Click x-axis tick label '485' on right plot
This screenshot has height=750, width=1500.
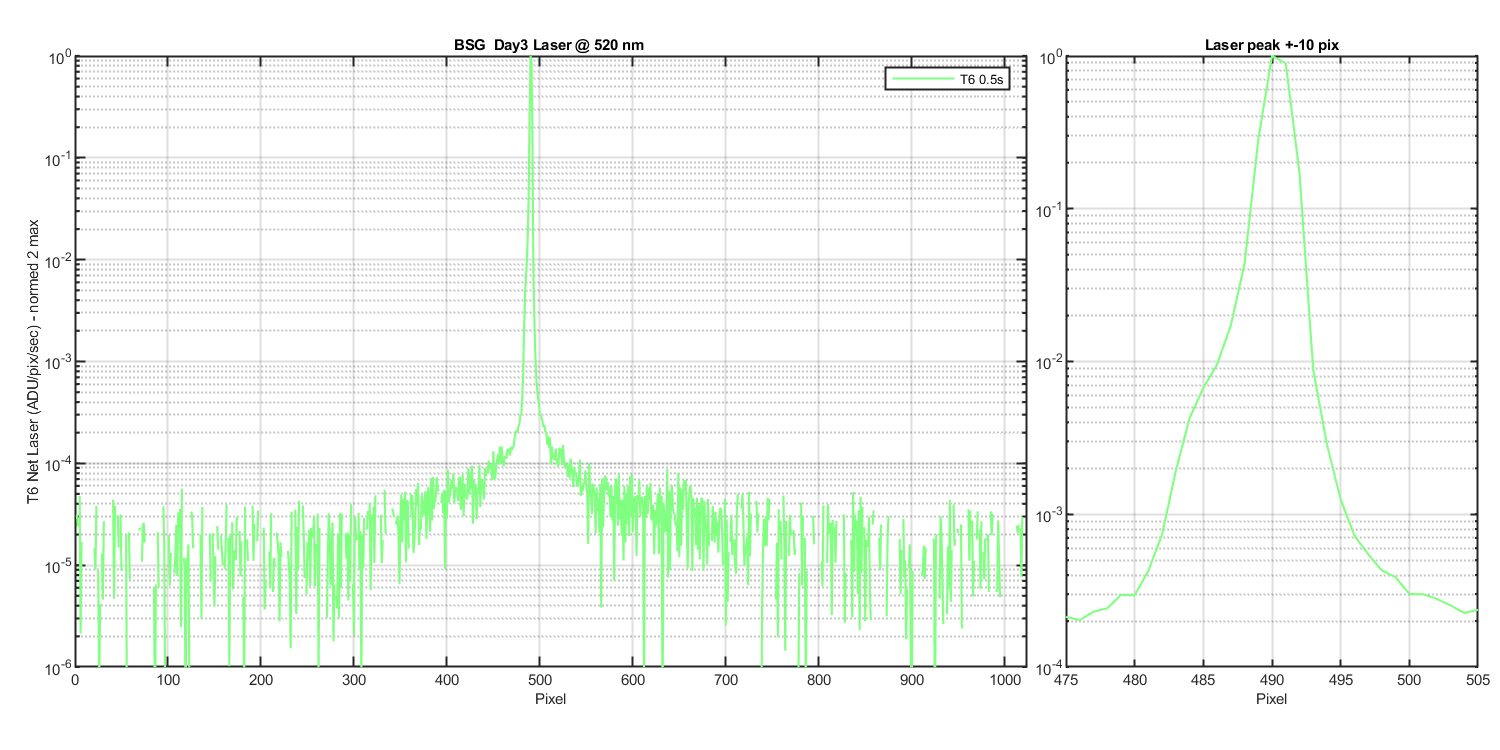click(1203, 680)
